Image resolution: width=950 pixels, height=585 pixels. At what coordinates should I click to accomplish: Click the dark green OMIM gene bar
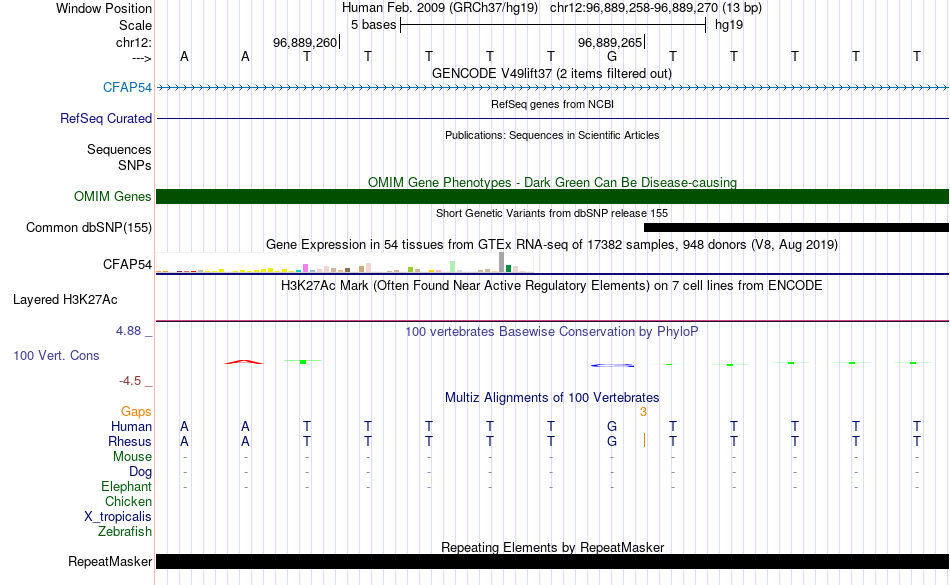553,196
